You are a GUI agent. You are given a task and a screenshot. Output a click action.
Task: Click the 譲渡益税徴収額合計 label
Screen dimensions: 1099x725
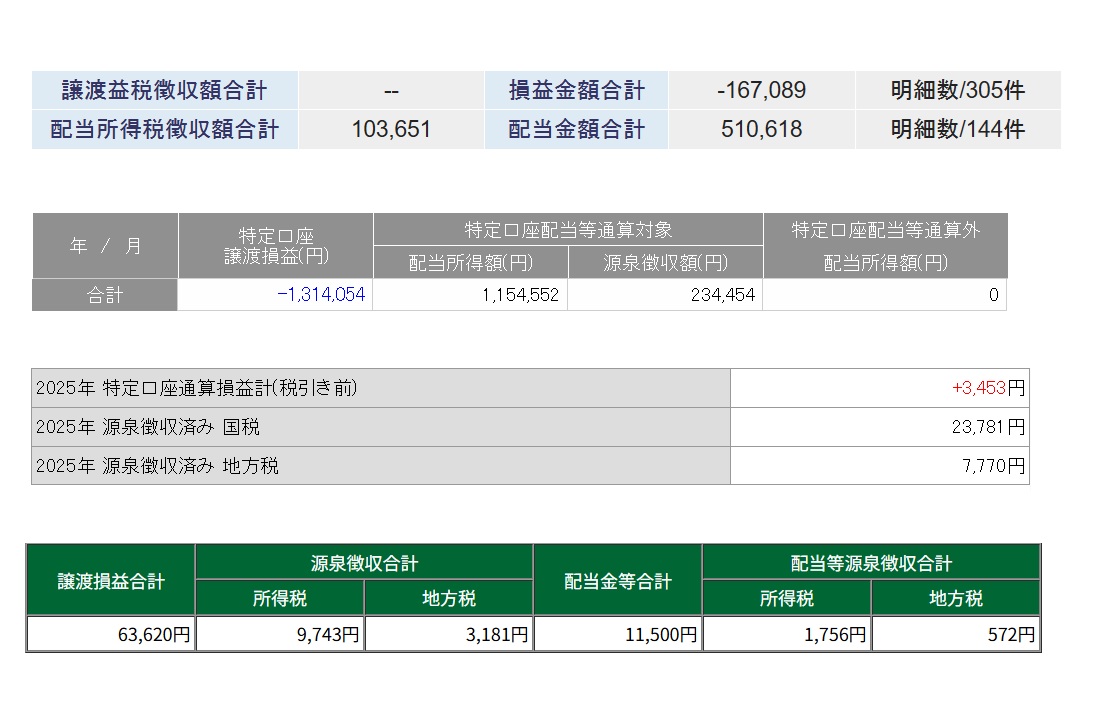click(165, 90)
